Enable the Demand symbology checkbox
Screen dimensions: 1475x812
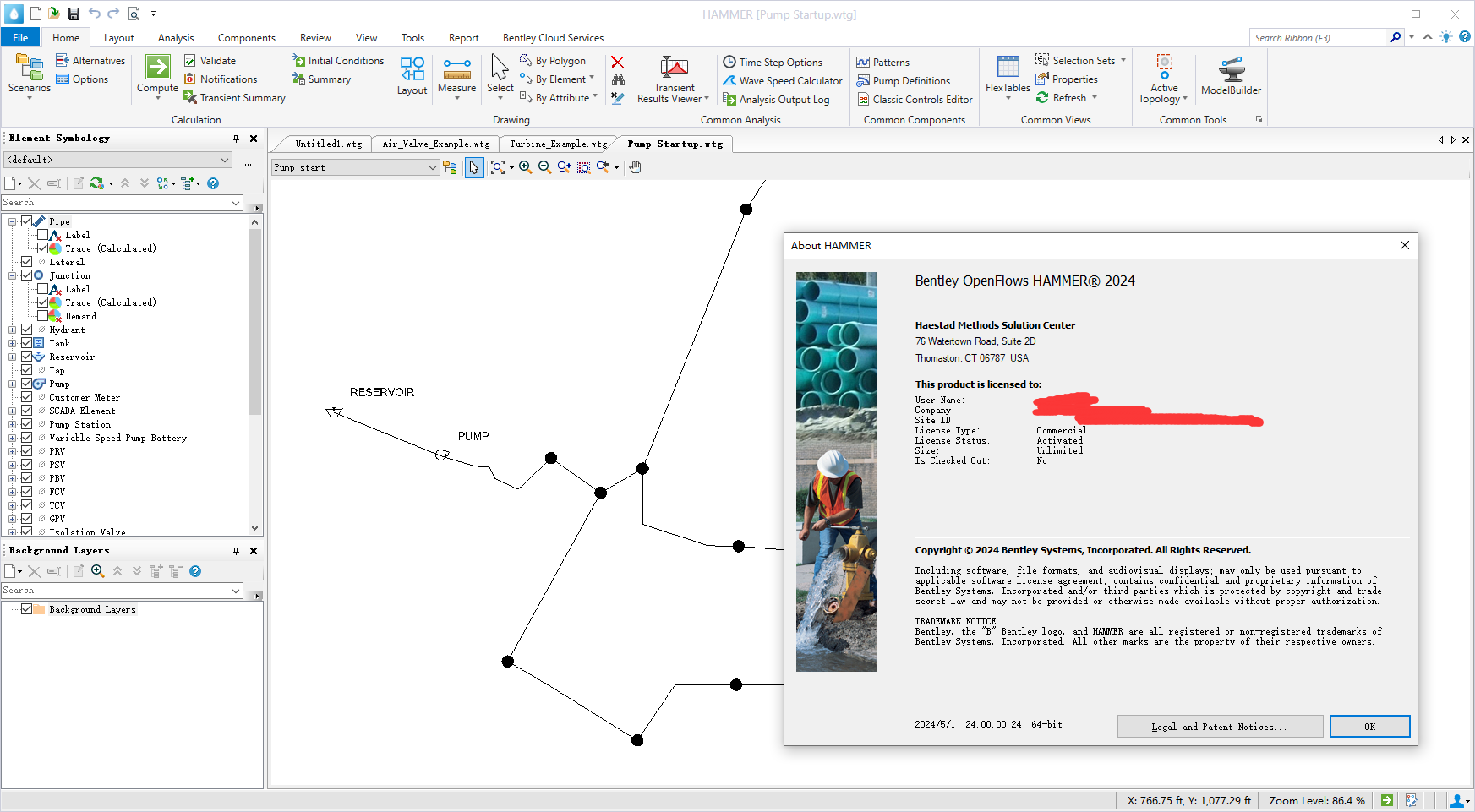42,316
